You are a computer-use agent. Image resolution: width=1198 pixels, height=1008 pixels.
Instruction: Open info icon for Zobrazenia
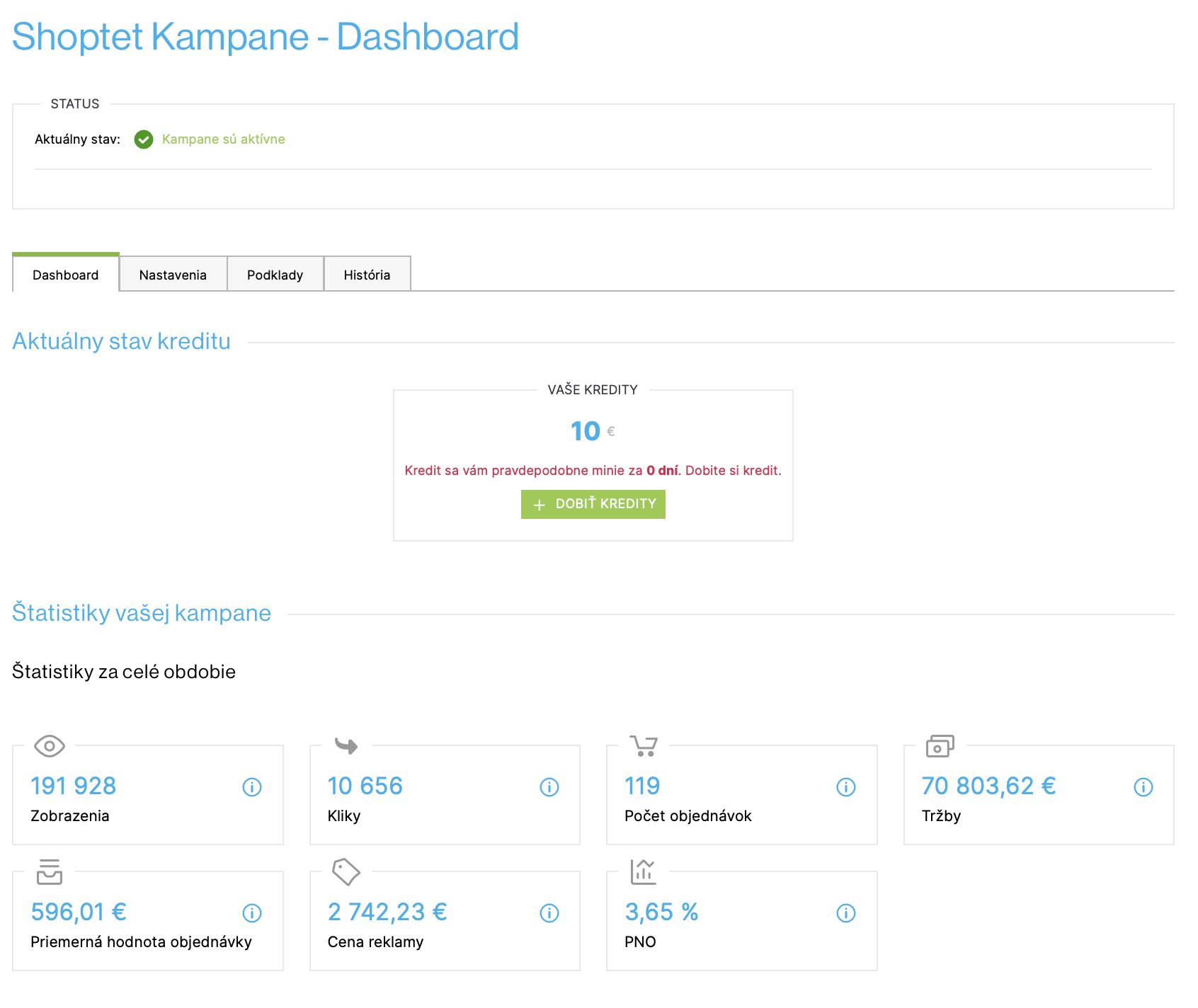coord(252,787)
